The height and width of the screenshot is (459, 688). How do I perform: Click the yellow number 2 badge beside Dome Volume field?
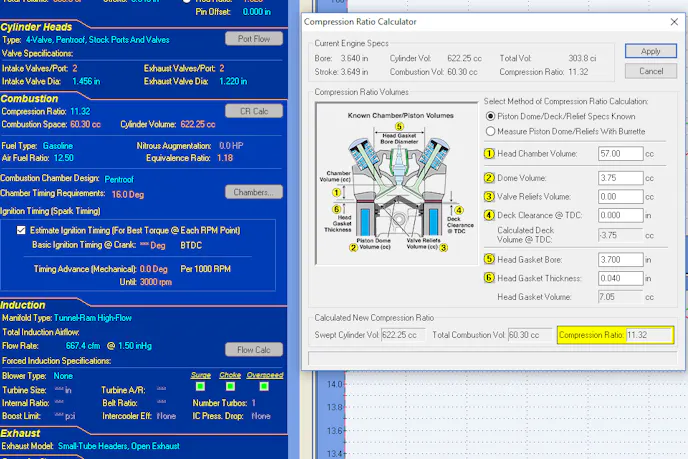pos(490,179)
